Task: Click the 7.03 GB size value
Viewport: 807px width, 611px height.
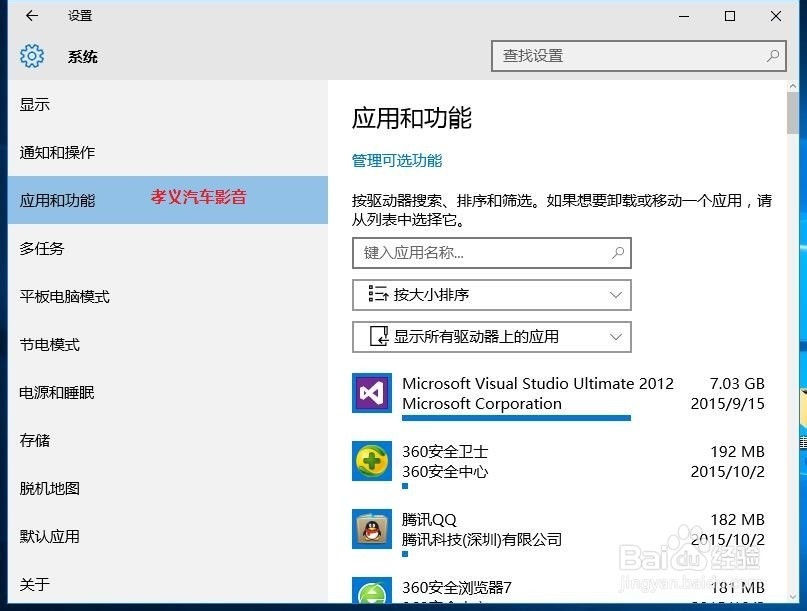Action: (737, 383)
